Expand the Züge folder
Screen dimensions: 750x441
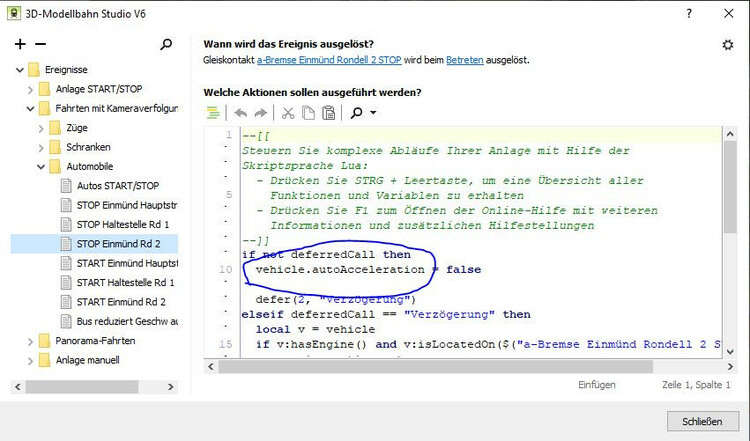click(41, 128)
